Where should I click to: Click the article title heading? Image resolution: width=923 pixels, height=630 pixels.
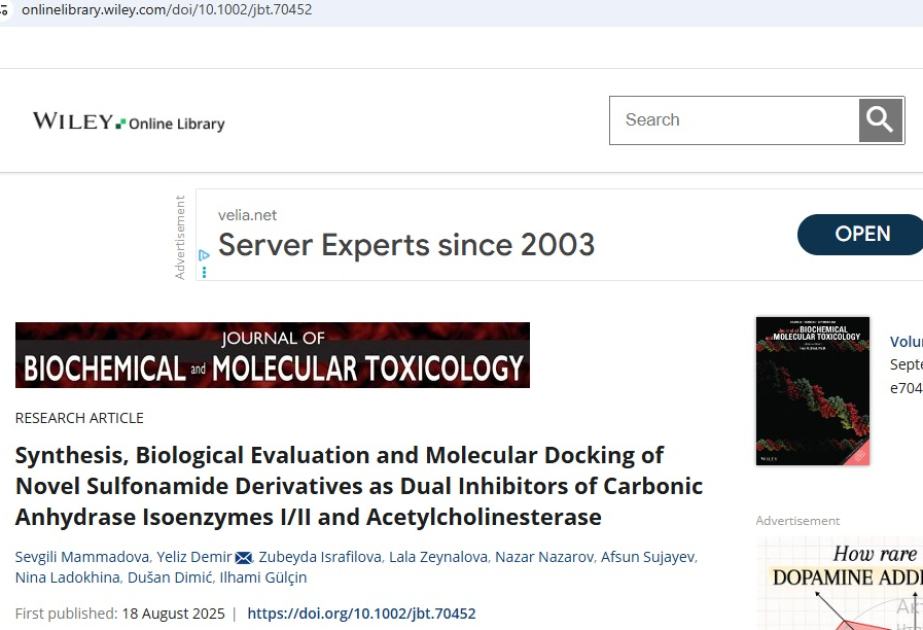click(x=359, y=486)
